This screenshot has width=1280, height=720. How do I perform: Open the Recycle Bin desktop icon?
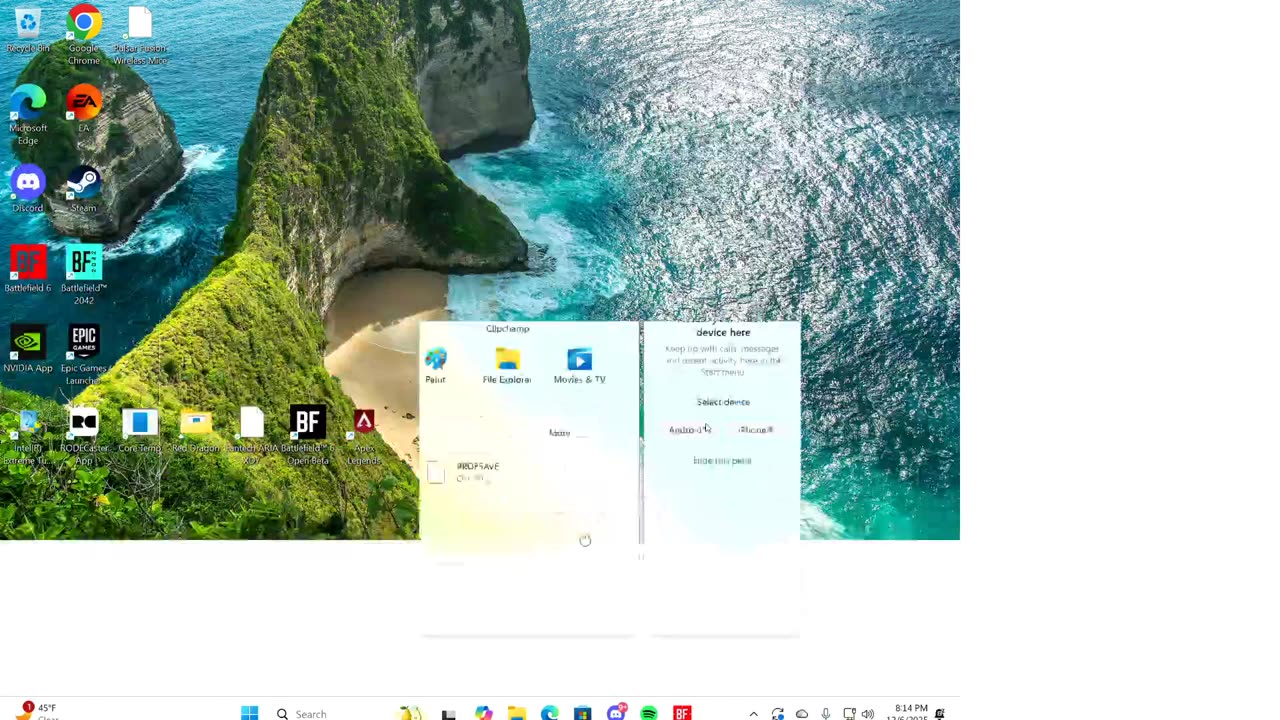point(28,30)
